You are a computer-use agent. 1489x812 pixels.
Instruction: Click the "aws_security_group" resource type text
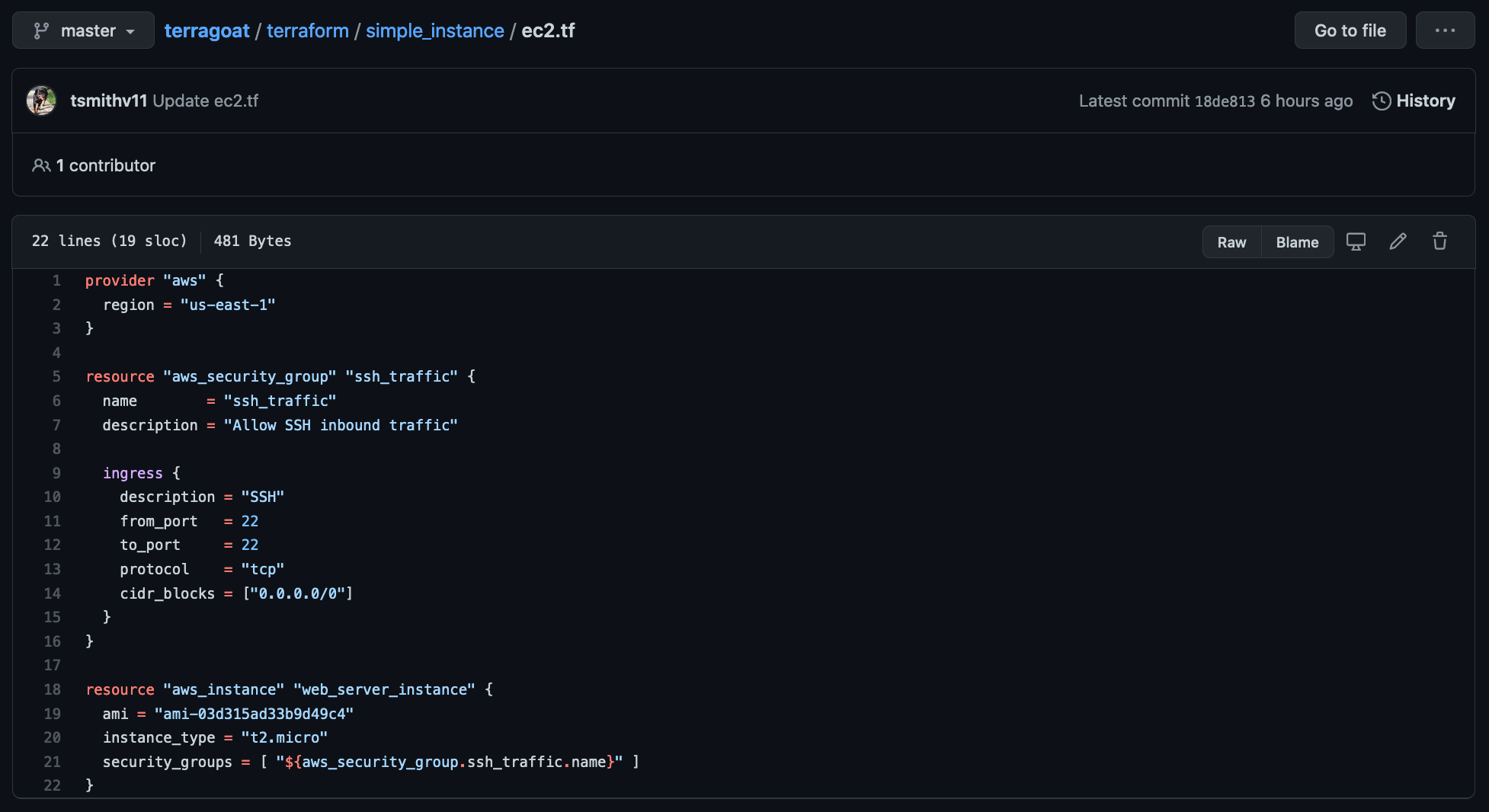pyautogui.click(x=250, y=376)
